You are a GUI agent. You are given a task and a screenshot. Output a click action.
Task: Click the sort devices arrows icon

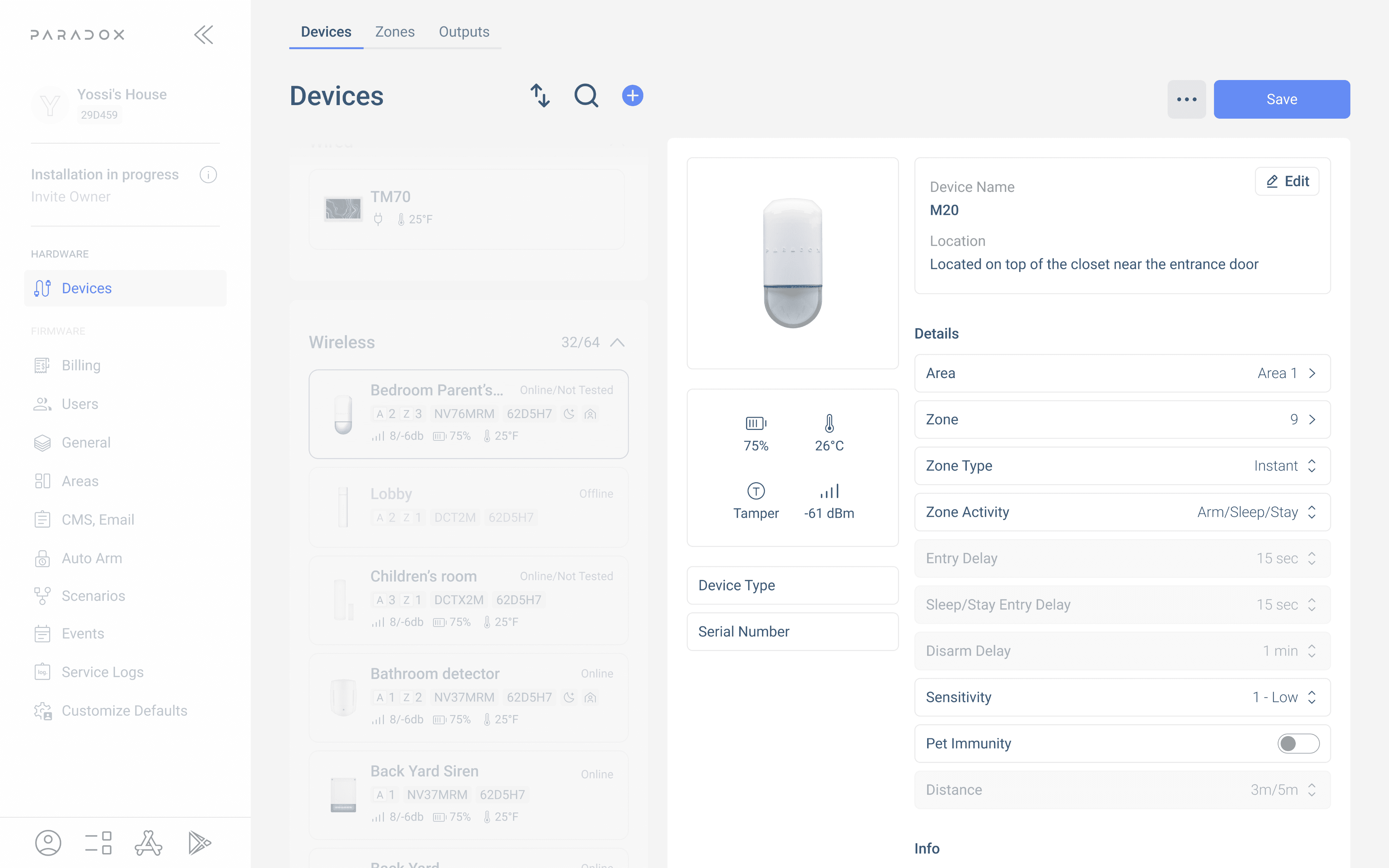coord(540,96)
